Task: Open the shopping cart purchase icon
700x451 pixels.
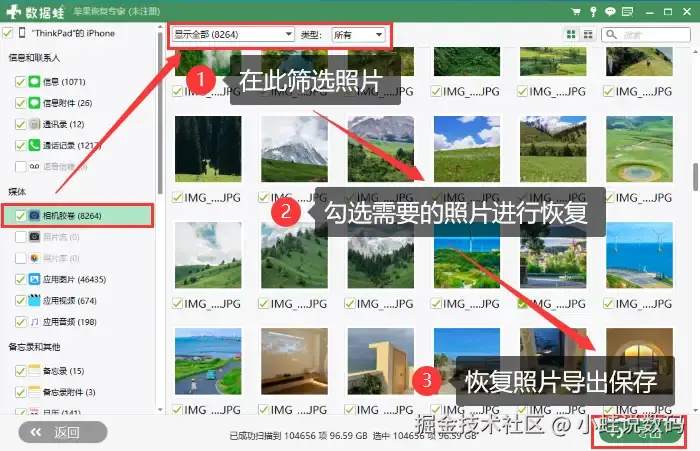Action: [576, 12]
